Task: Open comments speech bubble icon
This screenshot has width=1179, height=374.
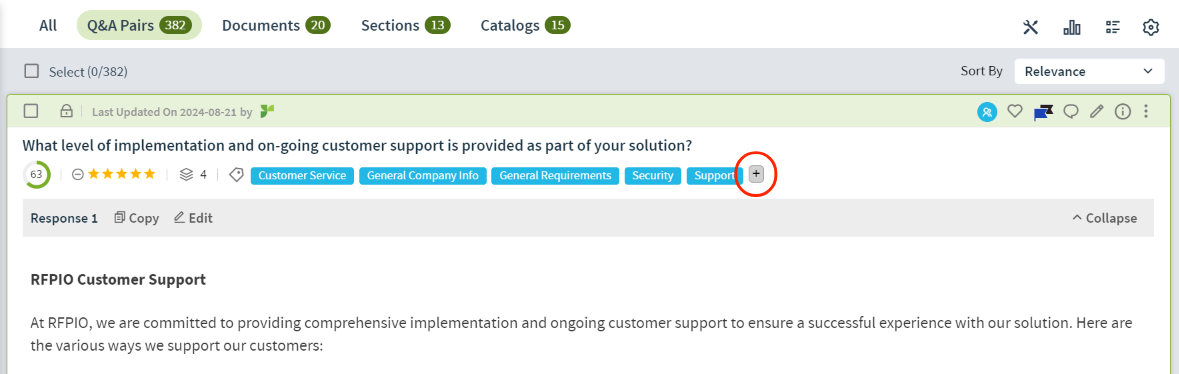Action: coord(1071,111)
